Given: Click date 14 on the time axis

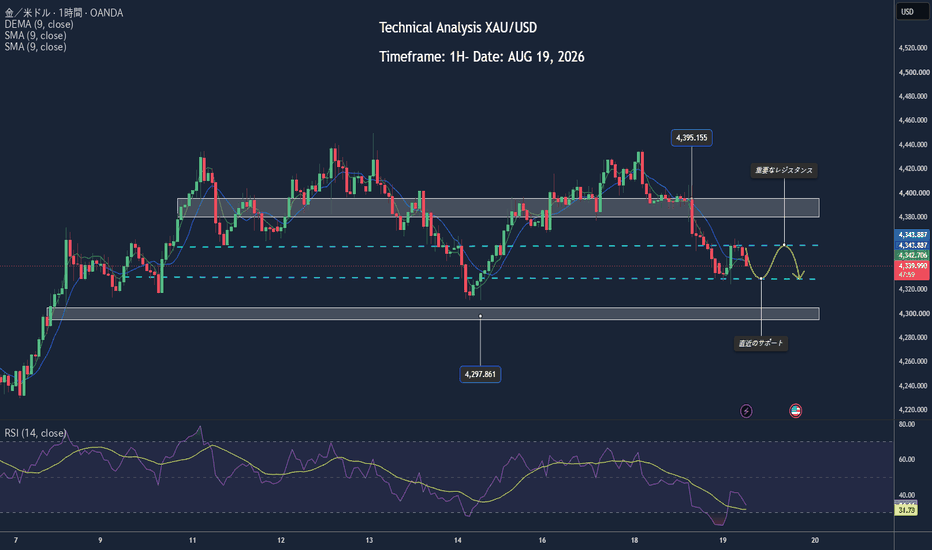Looking at the screenshot, I should point(458,540).
